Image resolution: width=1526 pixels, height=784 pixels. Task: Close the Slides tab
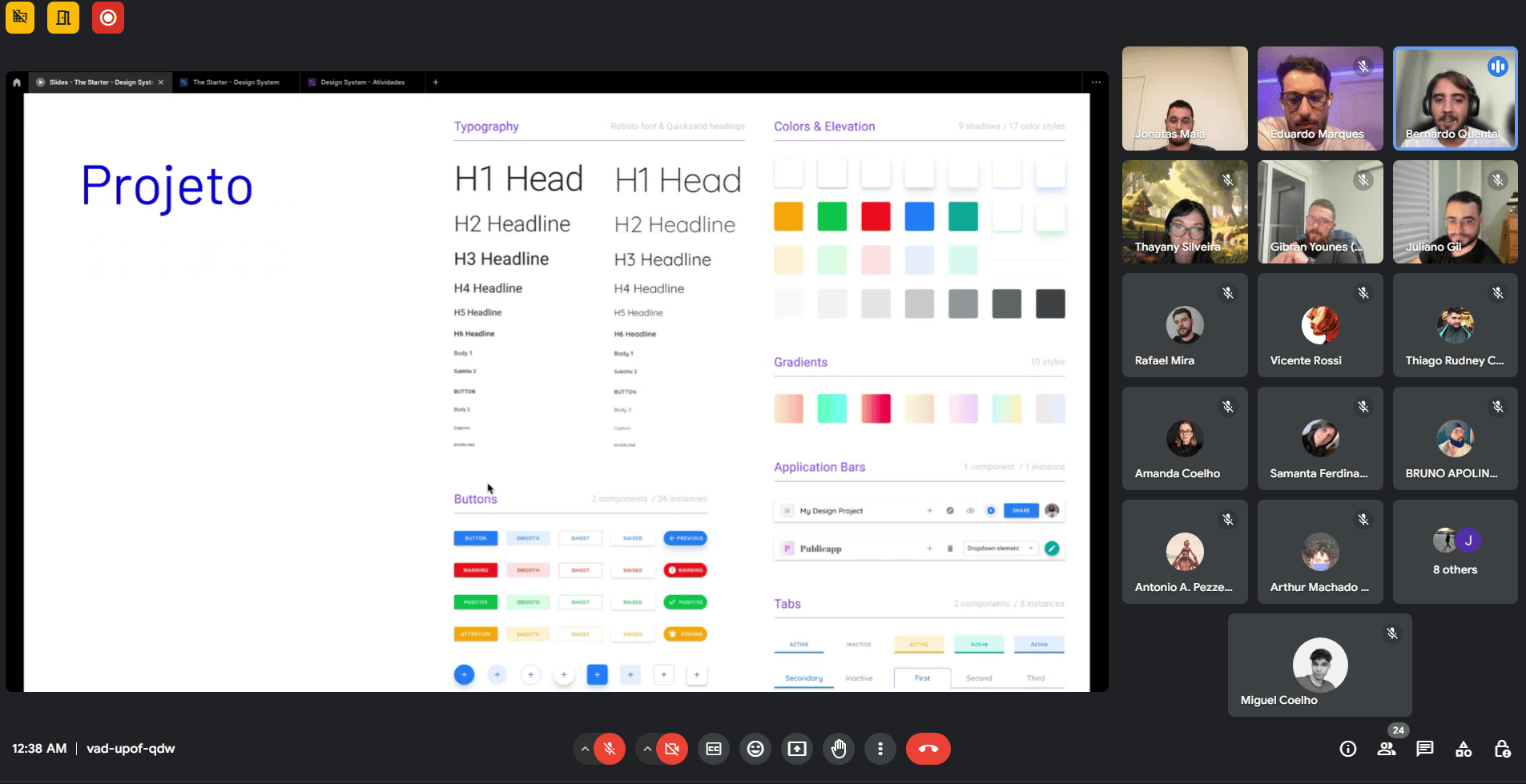161,82
